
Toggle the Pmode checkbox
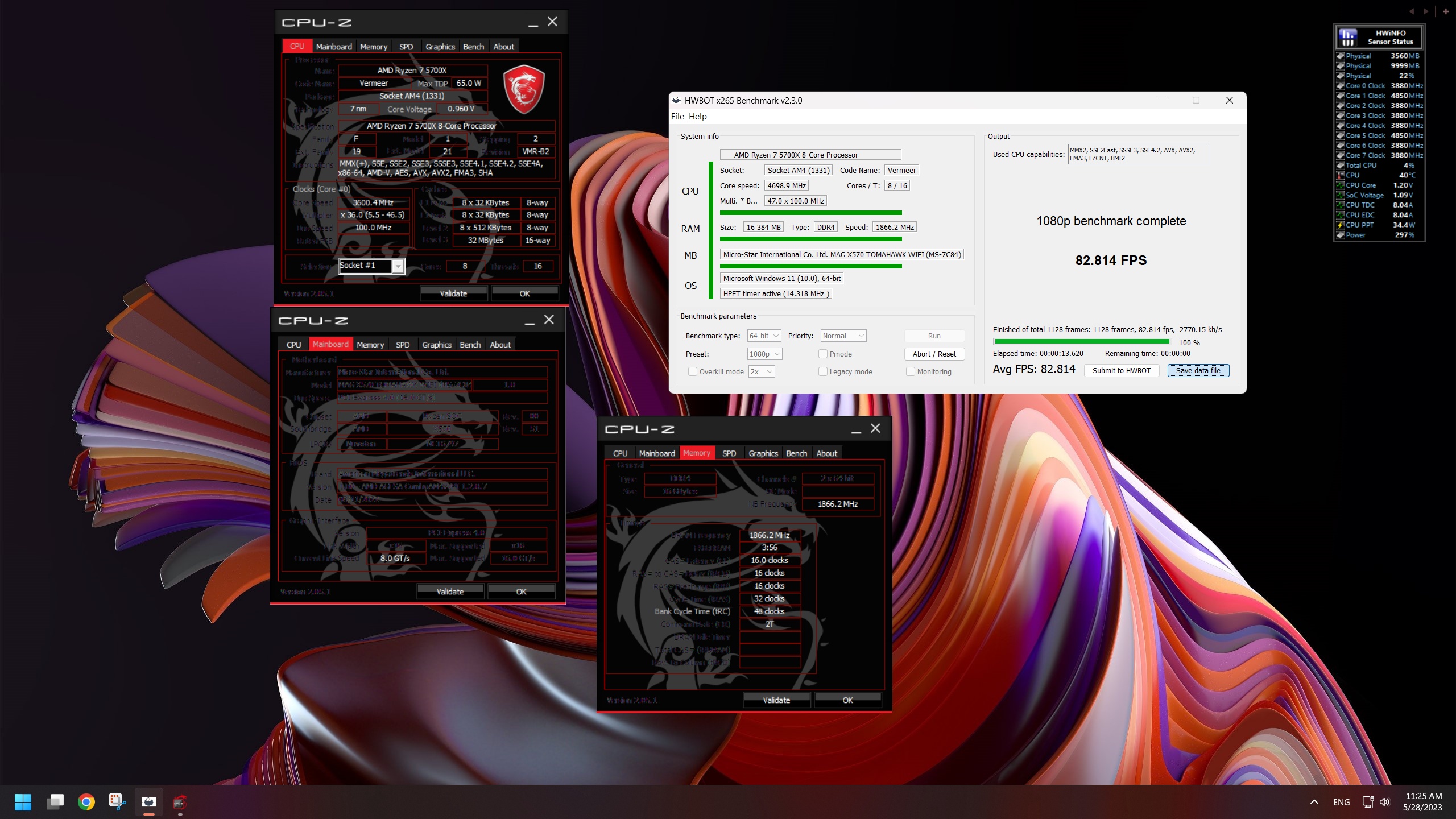coord(822,354)
